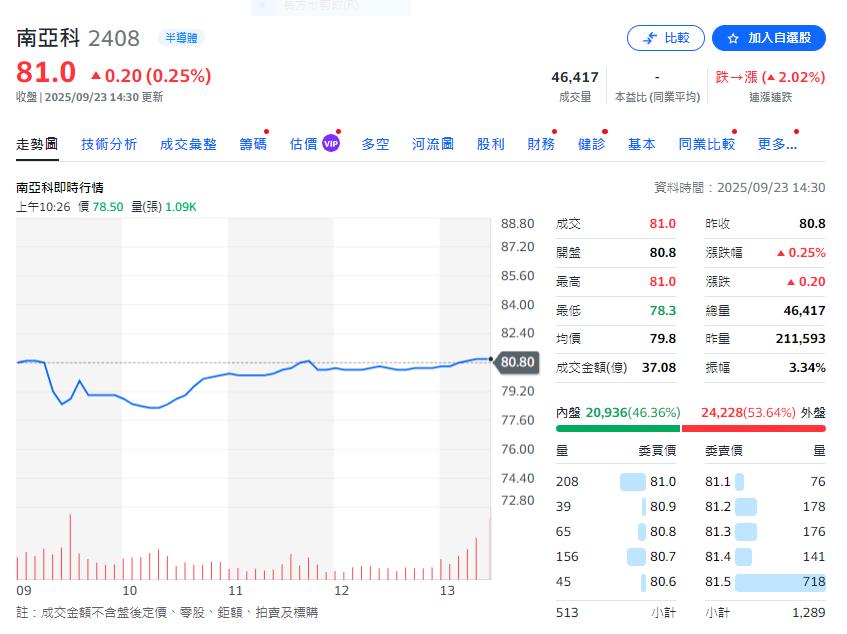The image size is (847, 634).
Task: Click the blue intraday price line chart
Action: click(250, 377)
